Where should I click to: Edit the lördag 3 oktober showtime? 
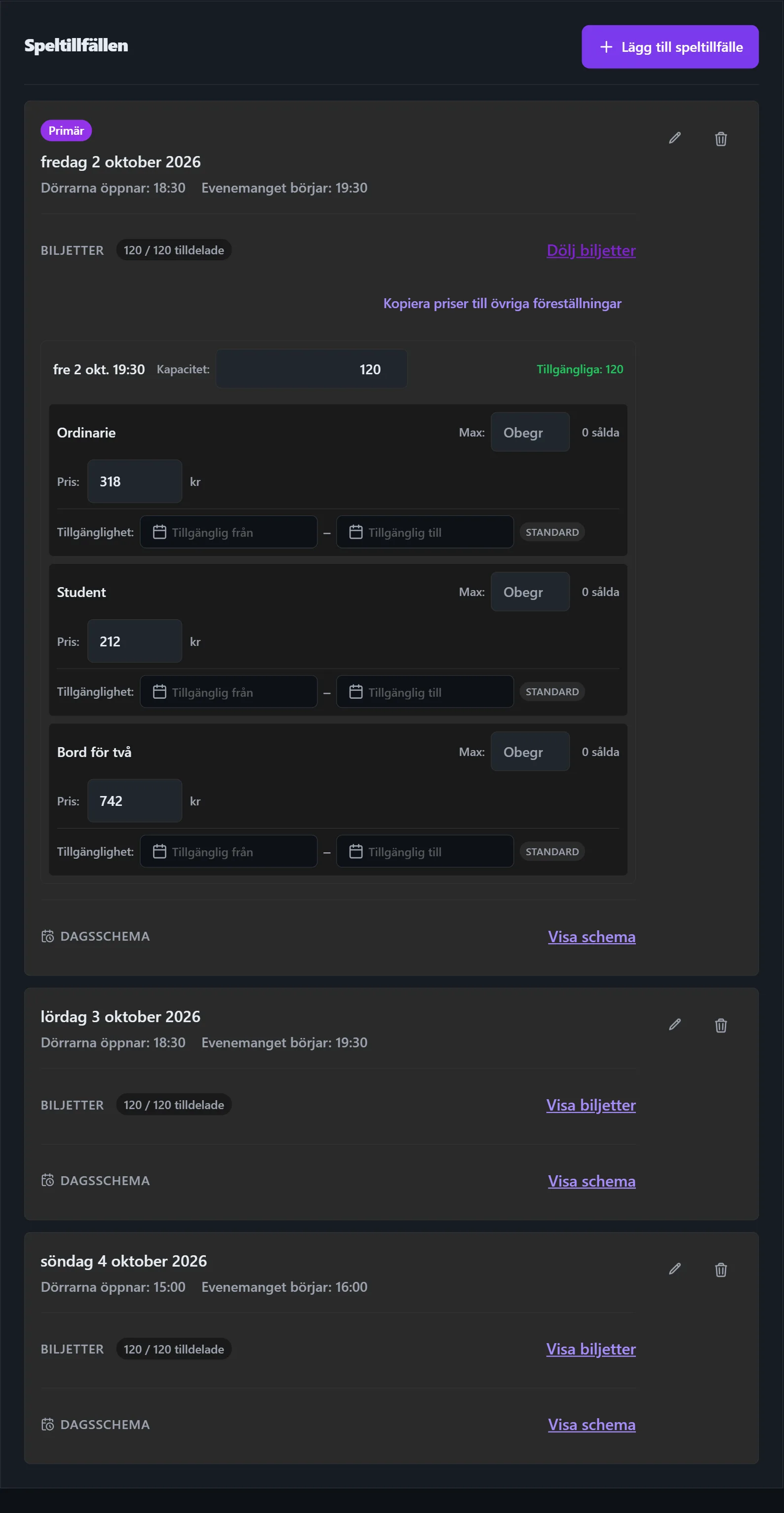[675, 1025]
